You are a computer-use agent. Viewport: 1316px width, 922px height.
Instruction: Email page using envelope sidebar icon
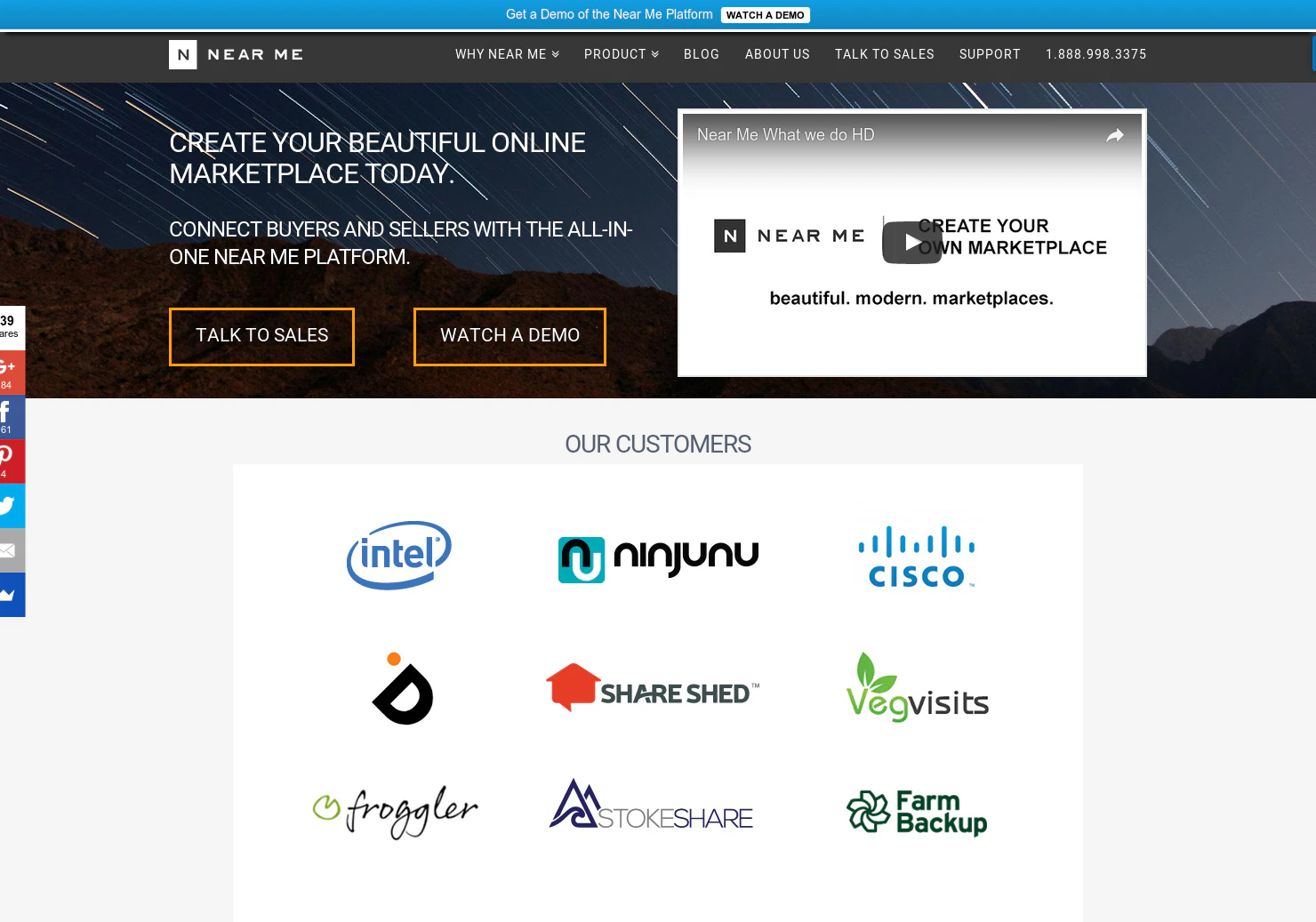coord(12,550)
